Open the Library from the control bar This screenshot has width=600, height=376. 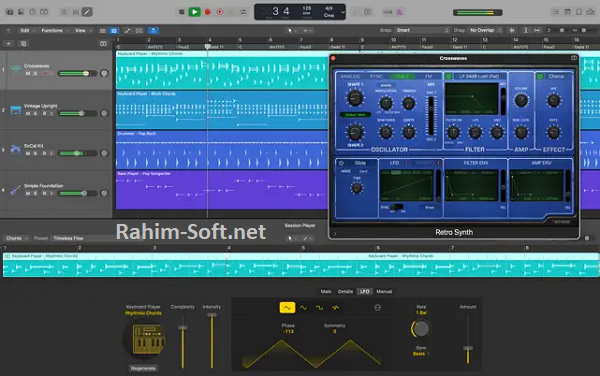point(10,12)
